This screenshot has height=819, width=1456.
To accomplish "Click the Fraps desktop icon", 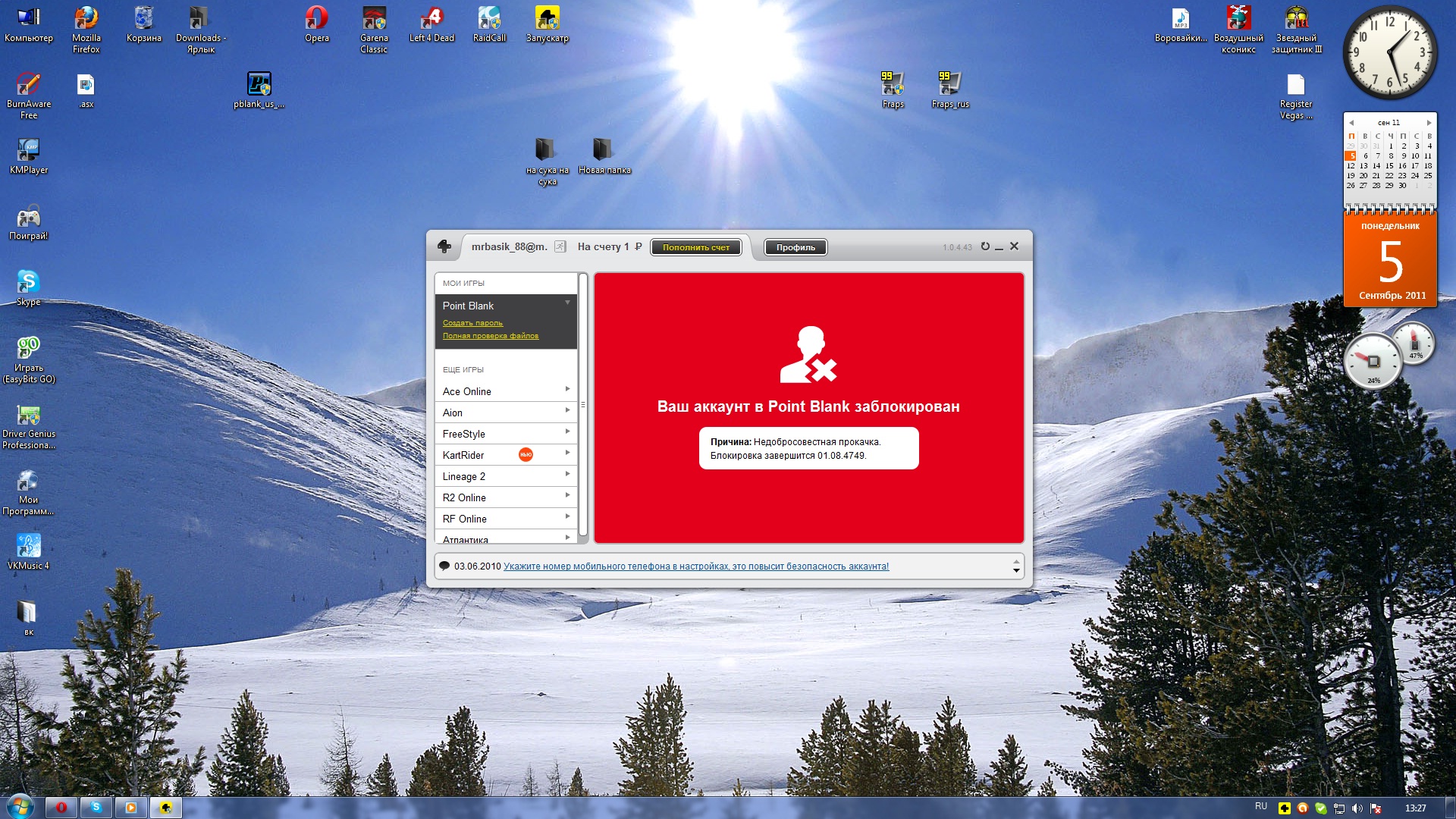I will tap(893, 83).
